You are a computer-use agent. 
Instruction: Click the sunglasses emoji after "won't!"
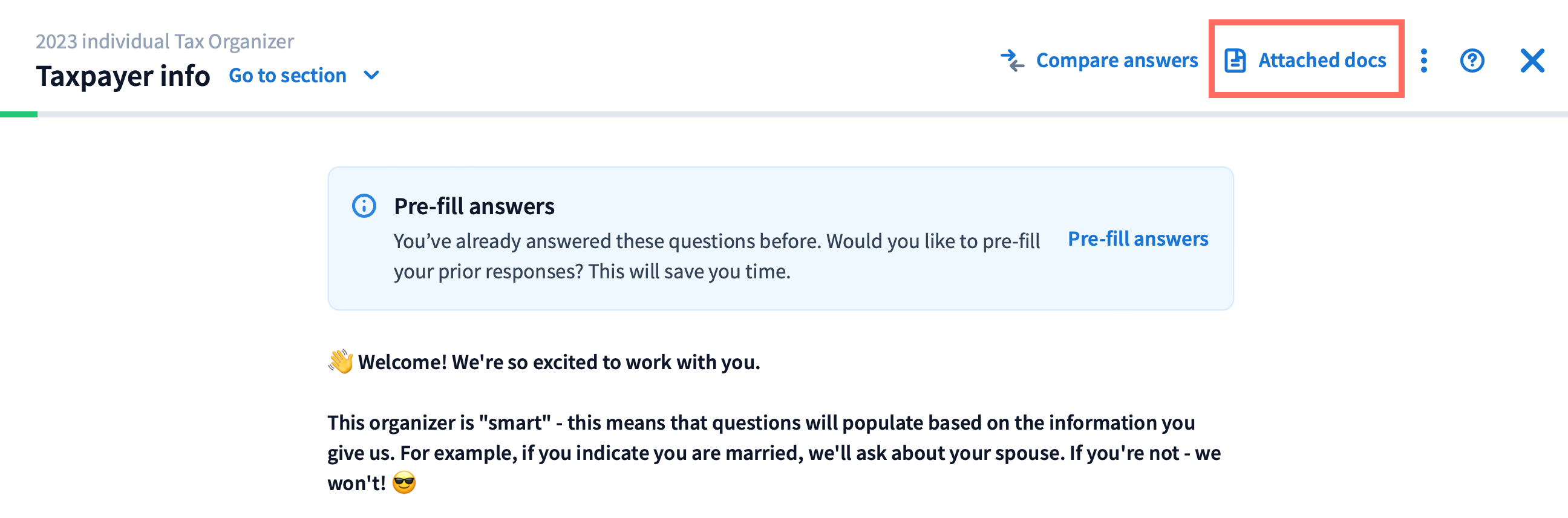click(404, 483)
